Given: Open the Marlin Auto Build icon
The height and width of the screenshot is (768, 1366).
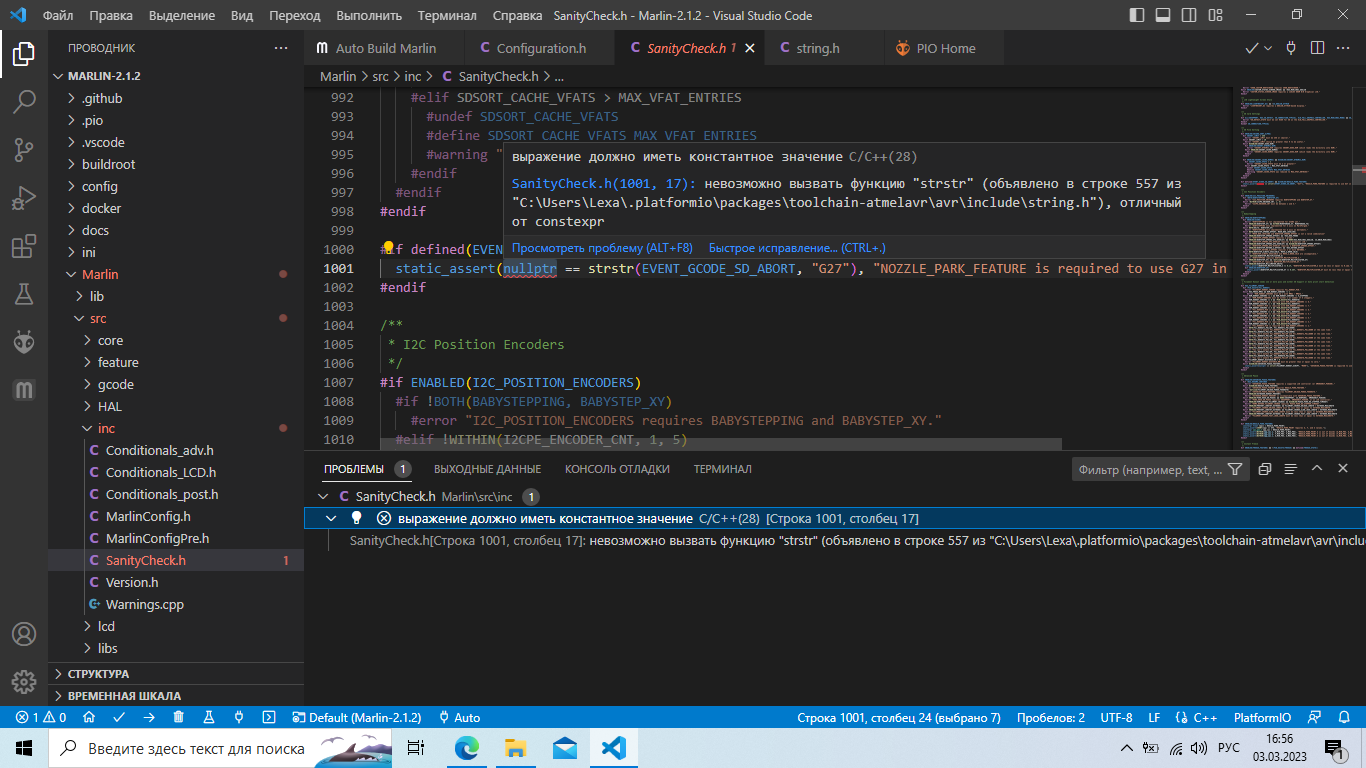Looking at the screenshot, I should [x=24, y=390].
